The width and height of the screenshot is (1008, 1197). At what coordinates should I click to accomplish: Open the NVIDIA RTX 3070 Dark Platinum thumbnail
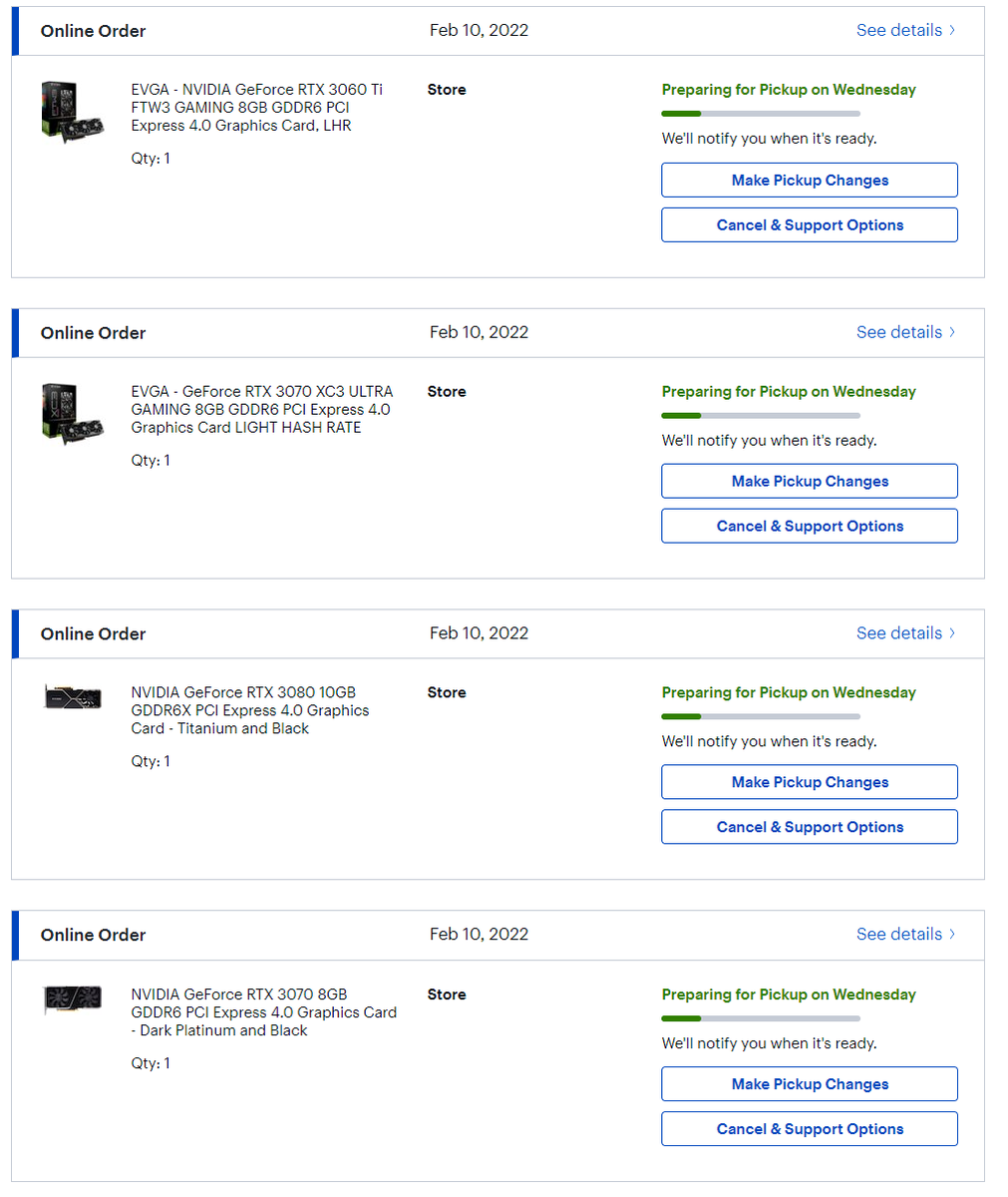(73, 998)
